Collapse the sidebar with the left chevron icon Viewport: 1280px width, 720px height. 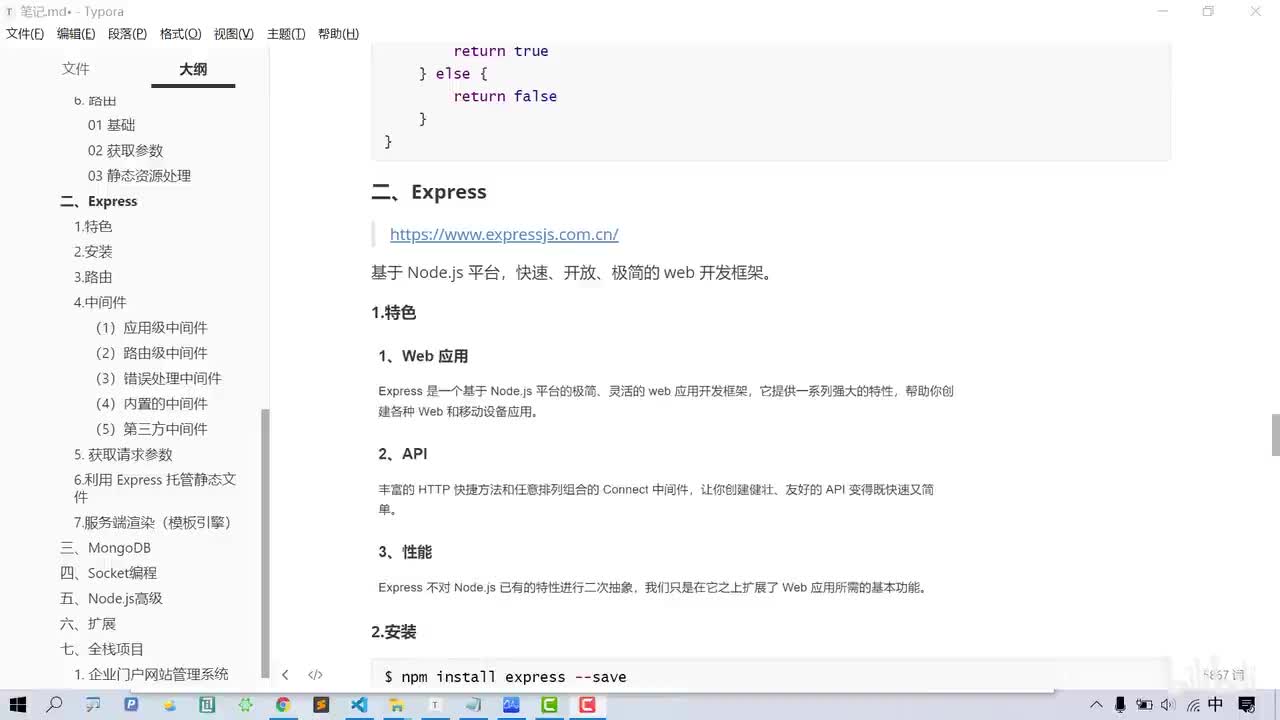[x=285, y=675]
